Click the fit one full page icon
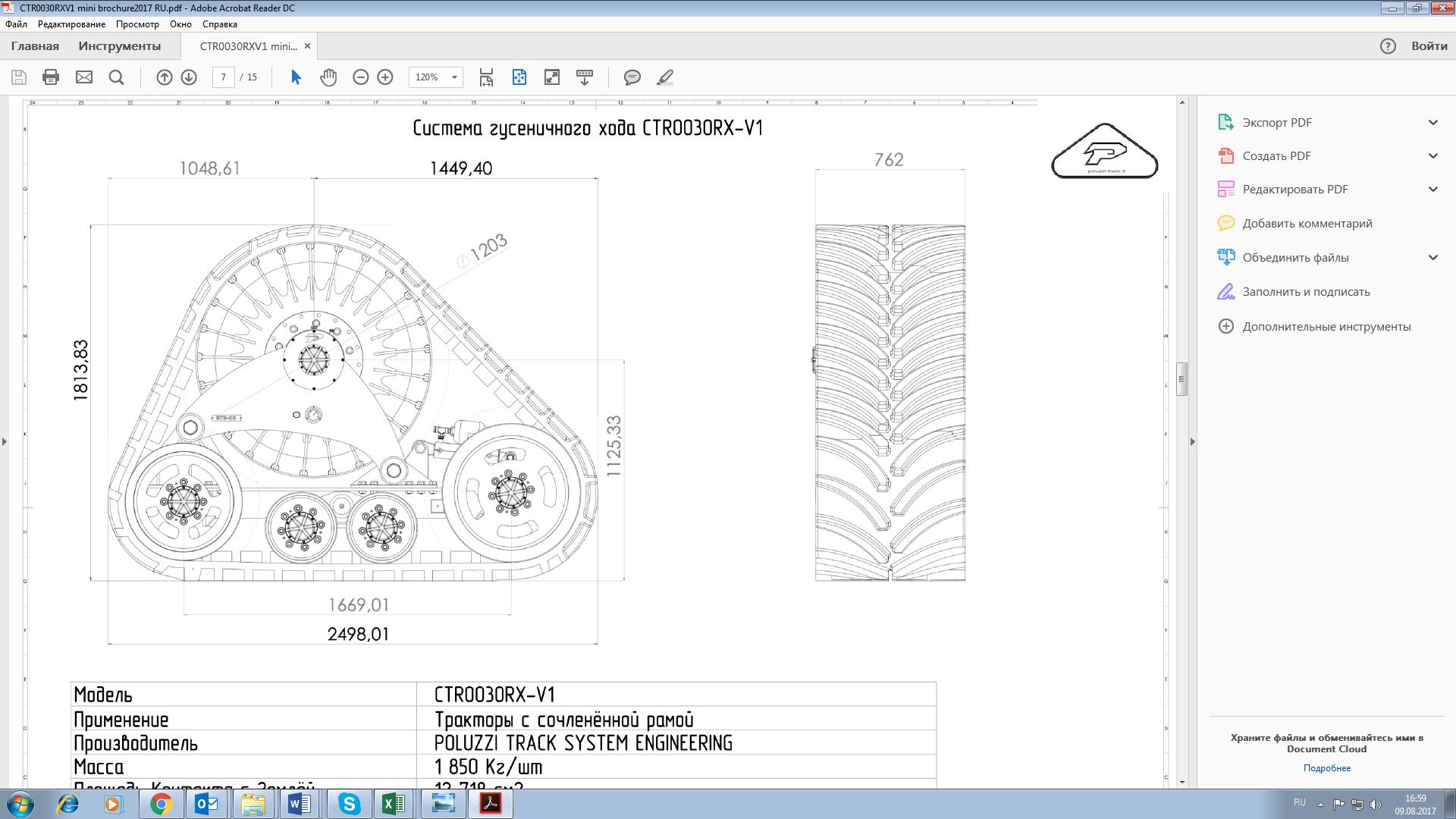The image size is (1456, 819). click(x=519, y=77)
